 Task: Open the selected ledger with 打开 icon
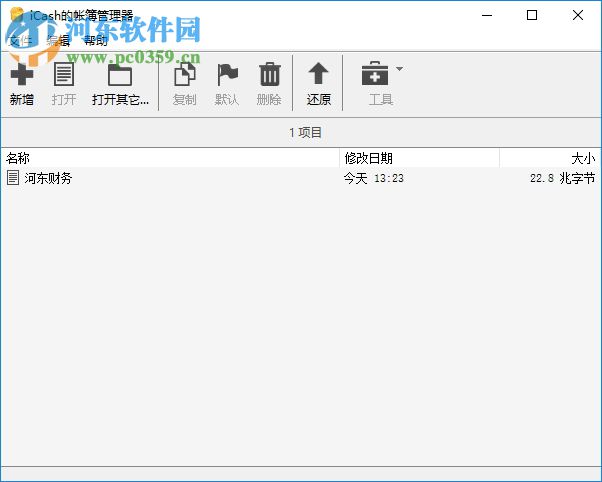[64, 74]
